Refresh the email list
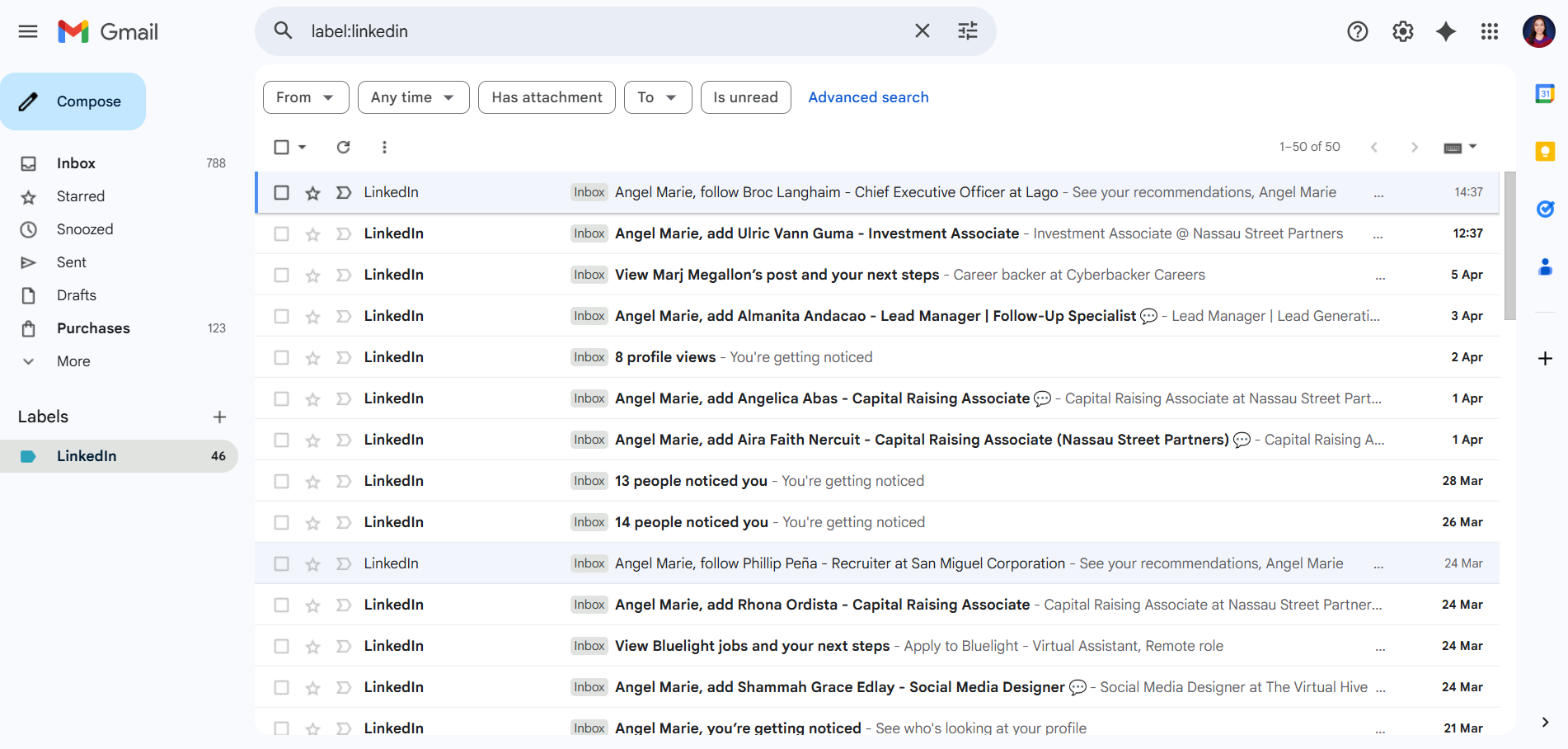This screenshot has width=1568, height=749. click(x=343, y=147)
